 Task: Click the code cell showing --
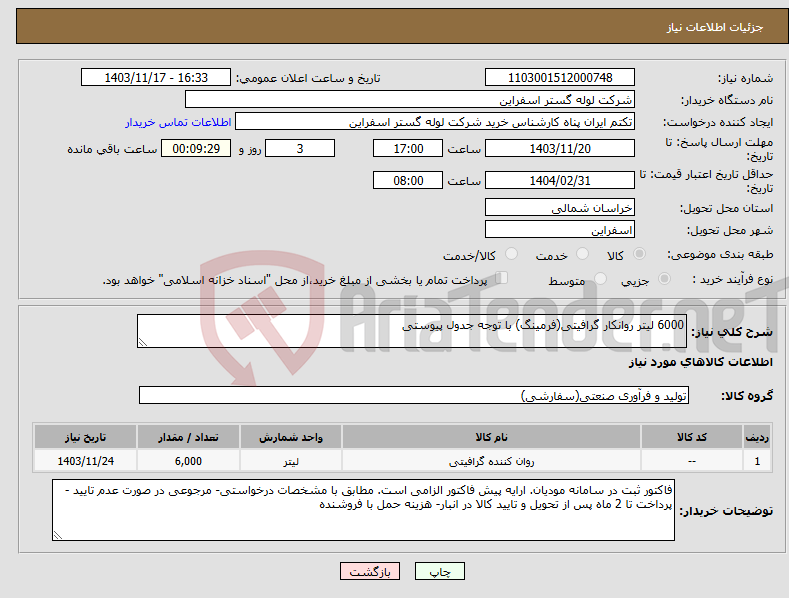click(692, 461)
